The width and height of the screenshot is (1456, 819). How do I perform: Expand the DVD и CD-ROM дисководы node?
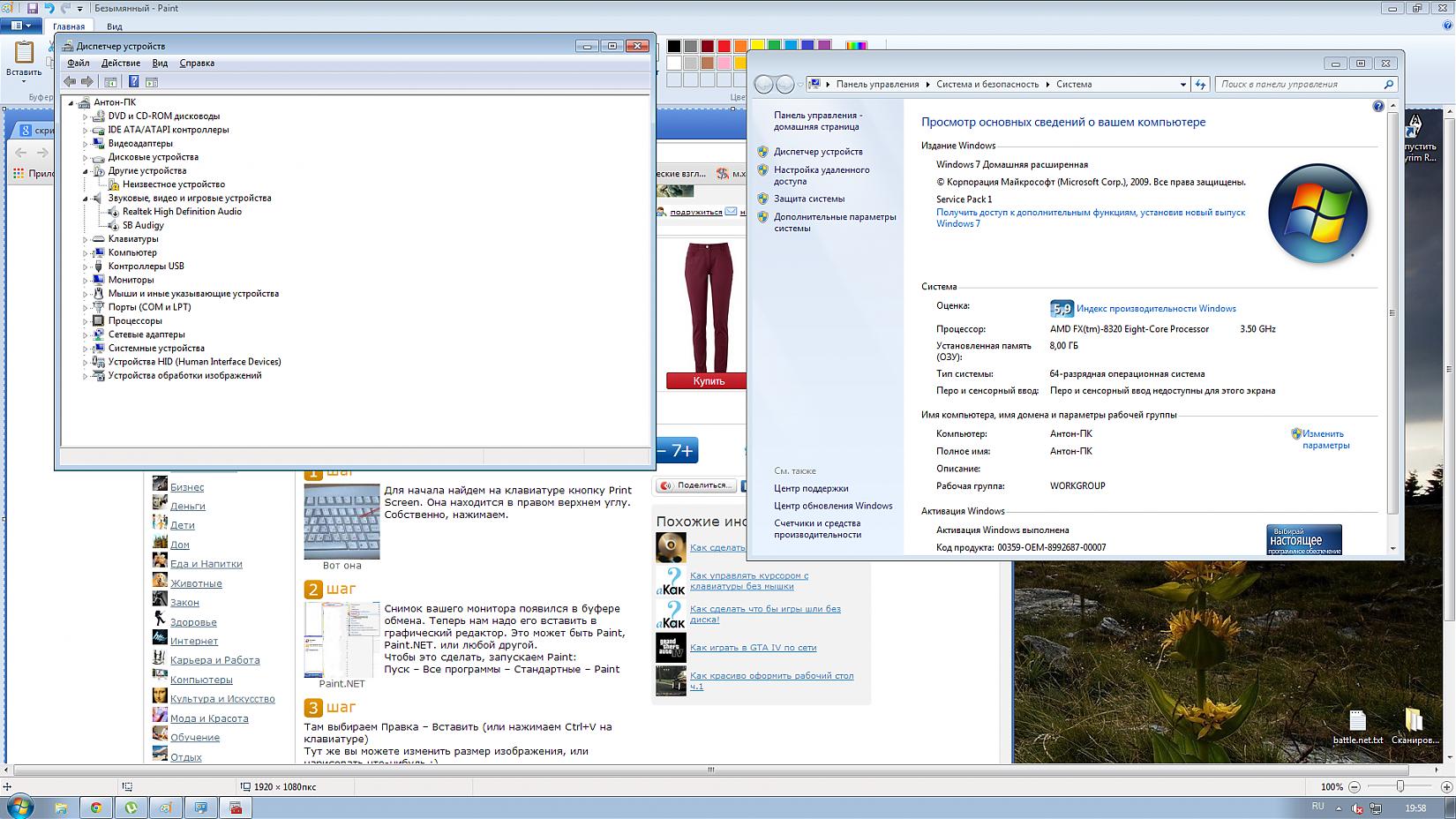pyautogui.click(x=86, y=116)
